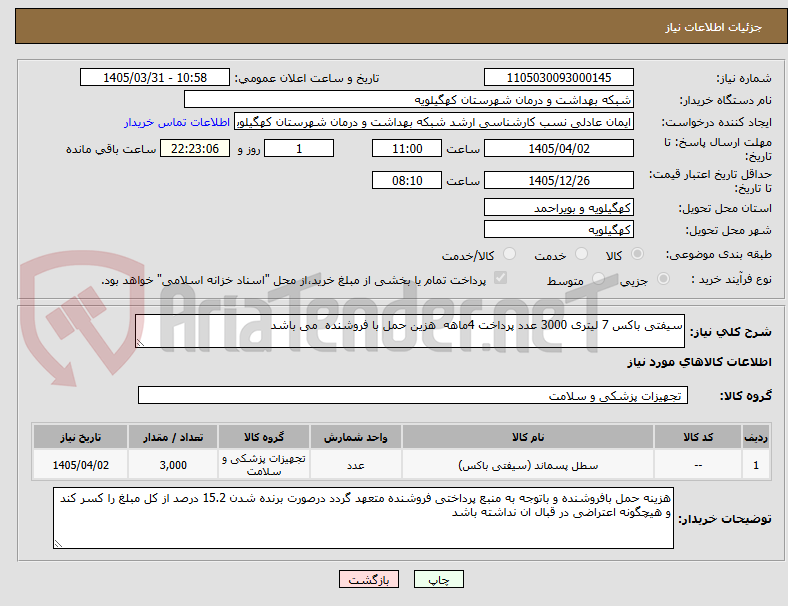
Task: Click the general need description text area
Action: click(x=410, y=331)
